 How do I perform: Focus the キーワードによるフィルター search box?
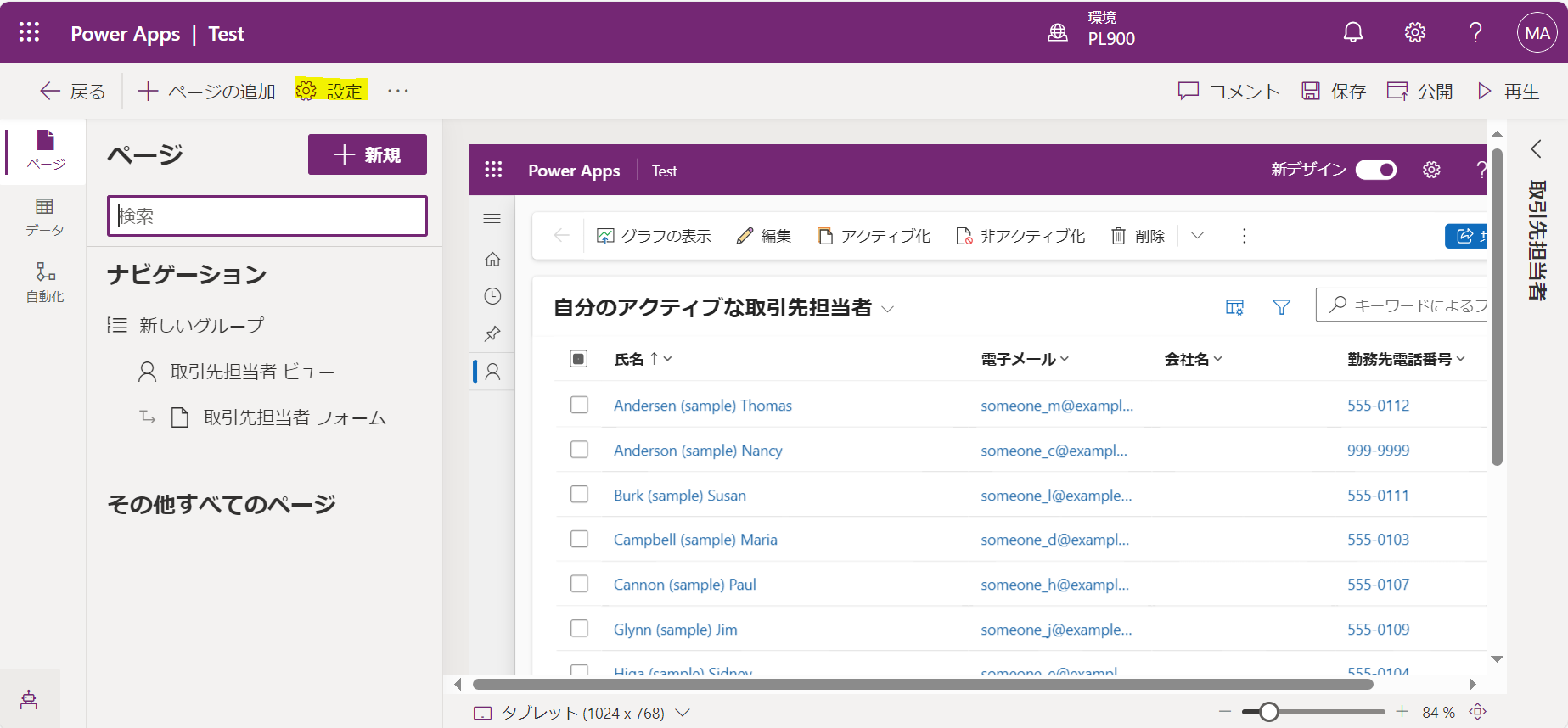[1402, 305]
